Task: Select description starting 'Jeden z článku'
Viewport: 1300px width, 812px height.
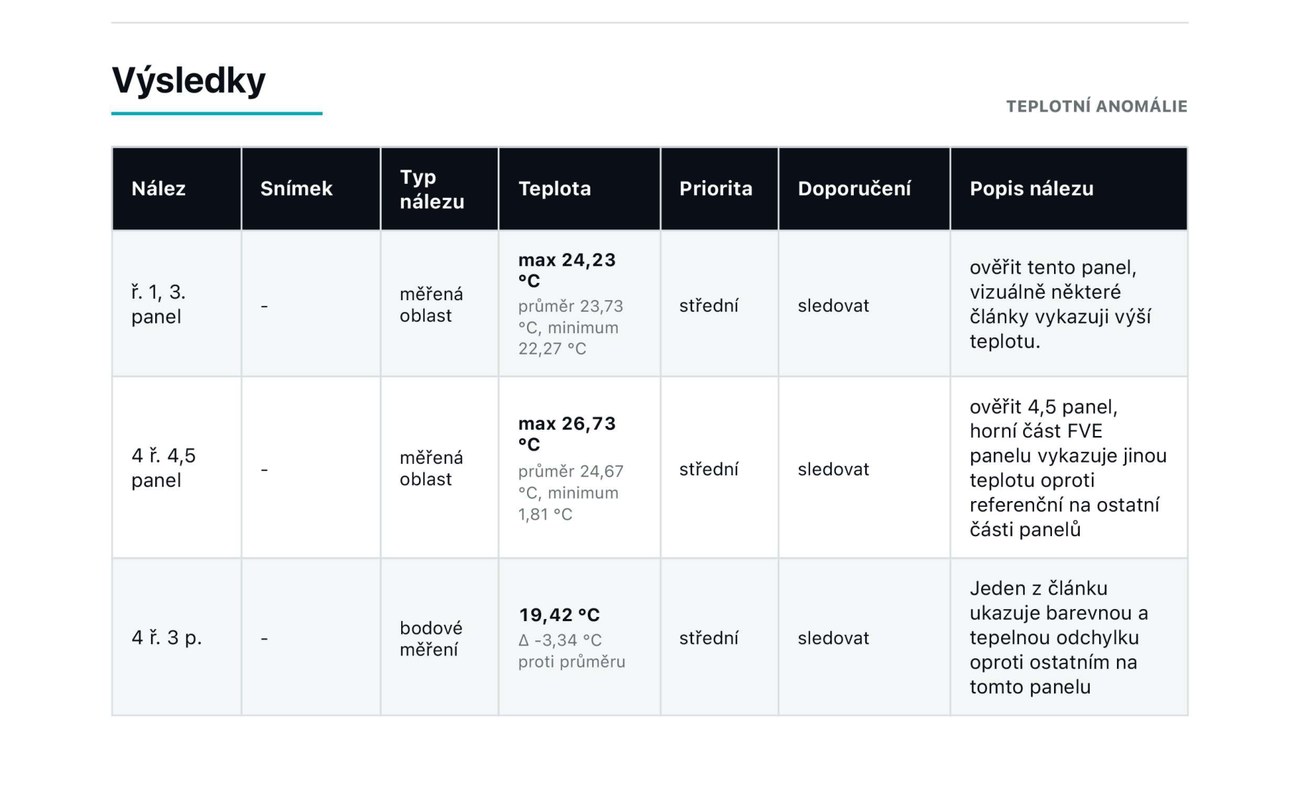Action: click(1059, 637)
